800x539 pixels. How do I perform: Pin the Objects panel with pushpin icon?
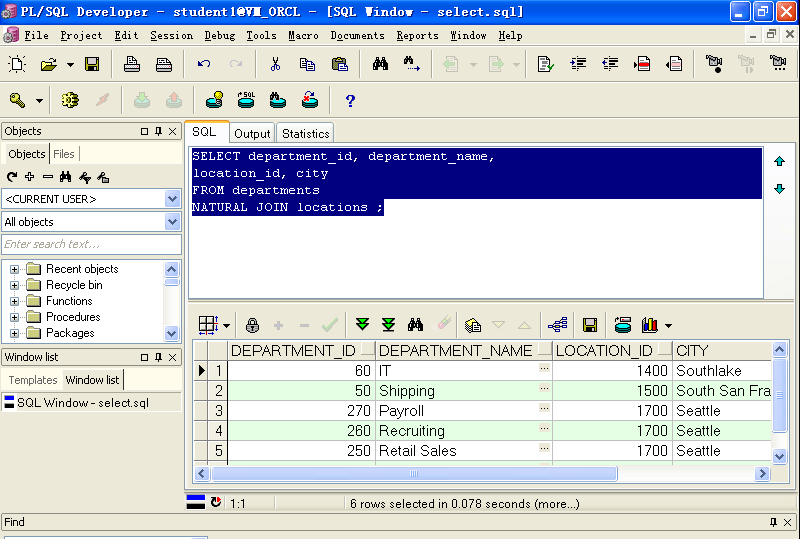click(158, 131)
